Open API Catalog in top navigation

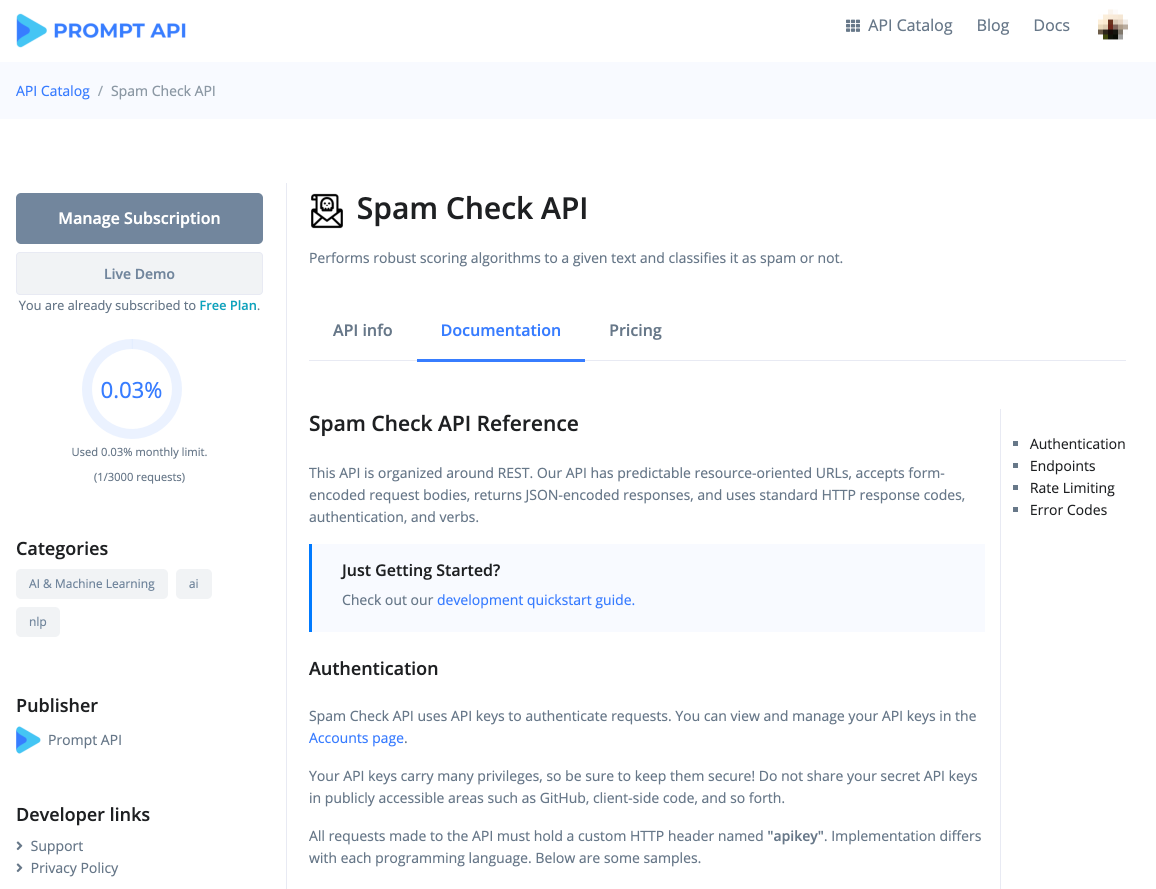point(910,26)
